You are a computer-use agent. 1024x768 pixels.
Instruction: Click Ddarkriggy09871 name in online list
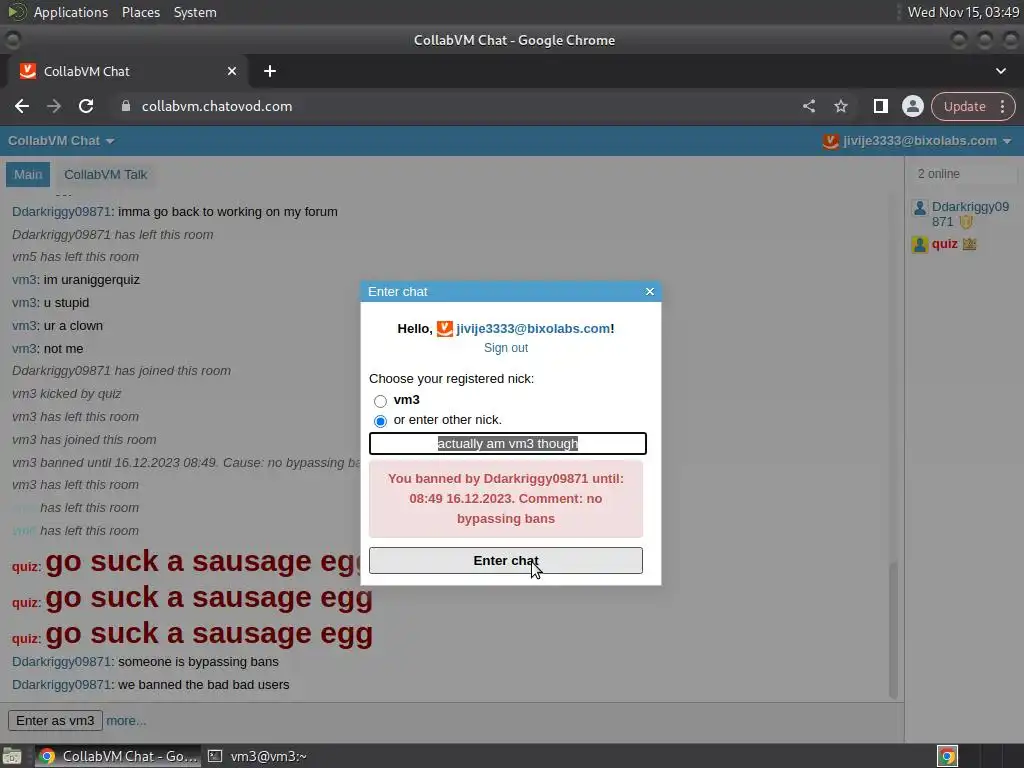(x=970, y=214)
